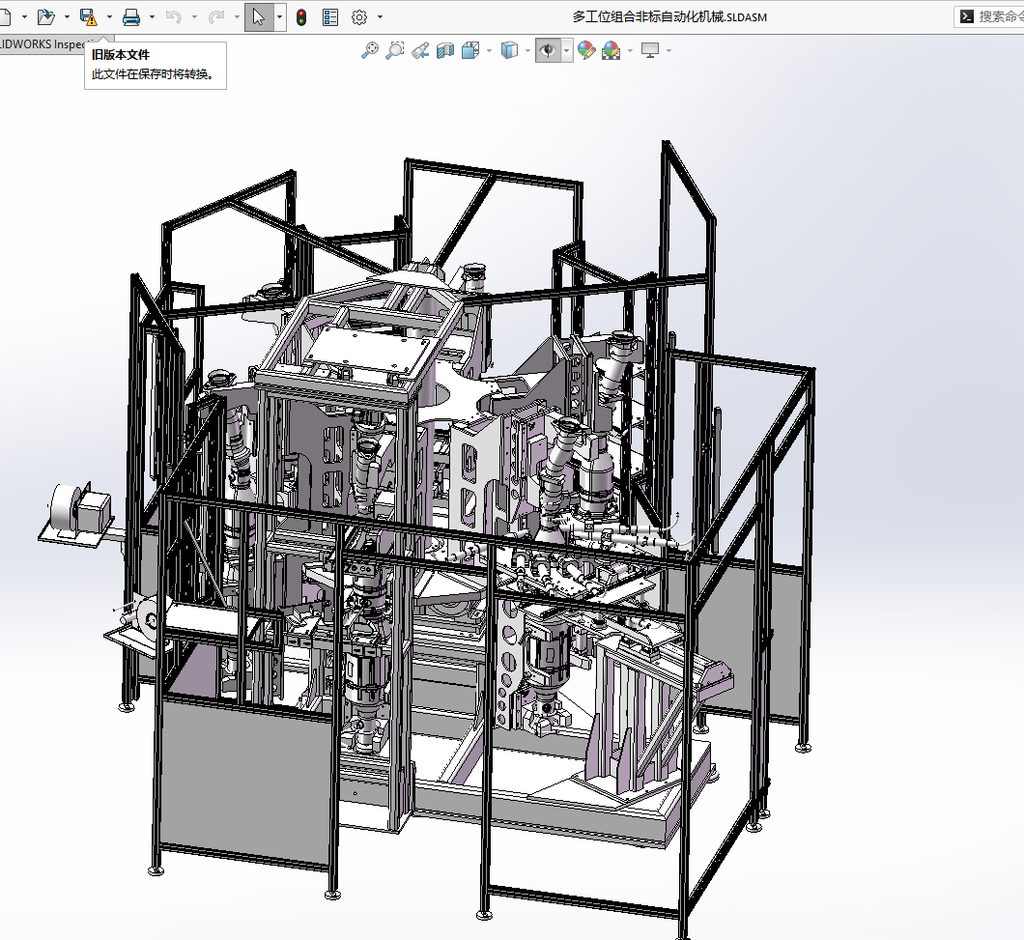Click the '旧版本文件' tooltip heading

pos(121,55)
